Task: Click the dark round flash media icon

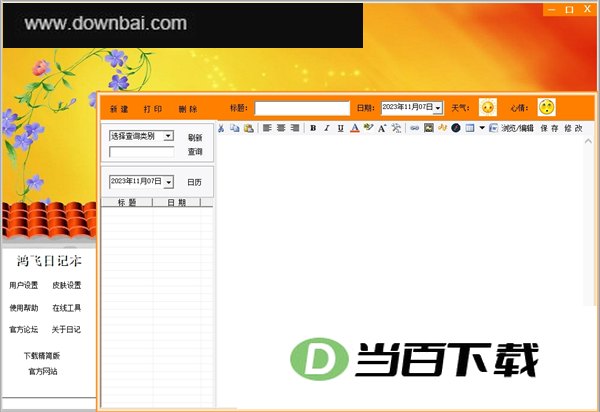Action: pos(456,128)
